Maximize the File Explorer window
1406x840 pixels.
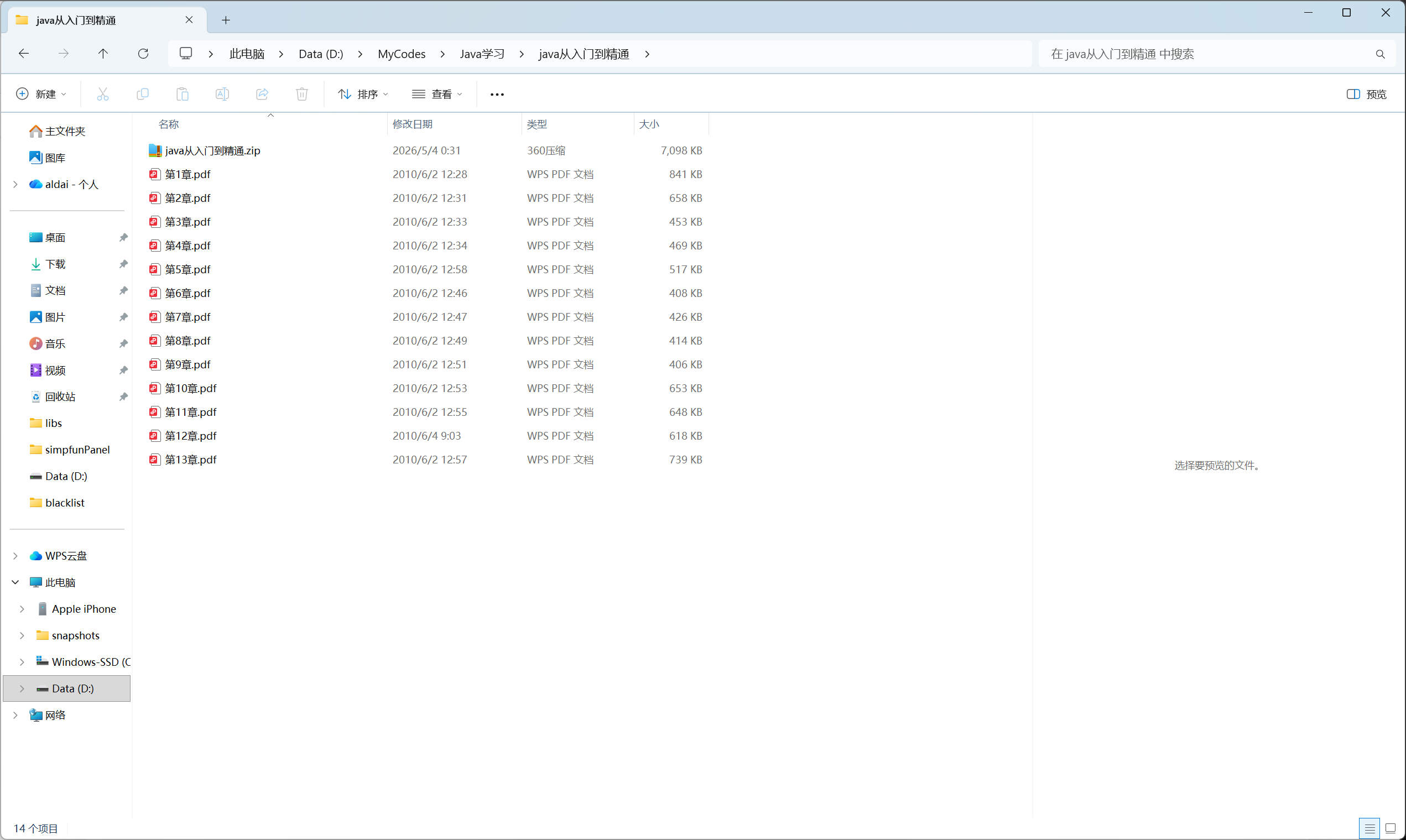(x=1347, y=13)
